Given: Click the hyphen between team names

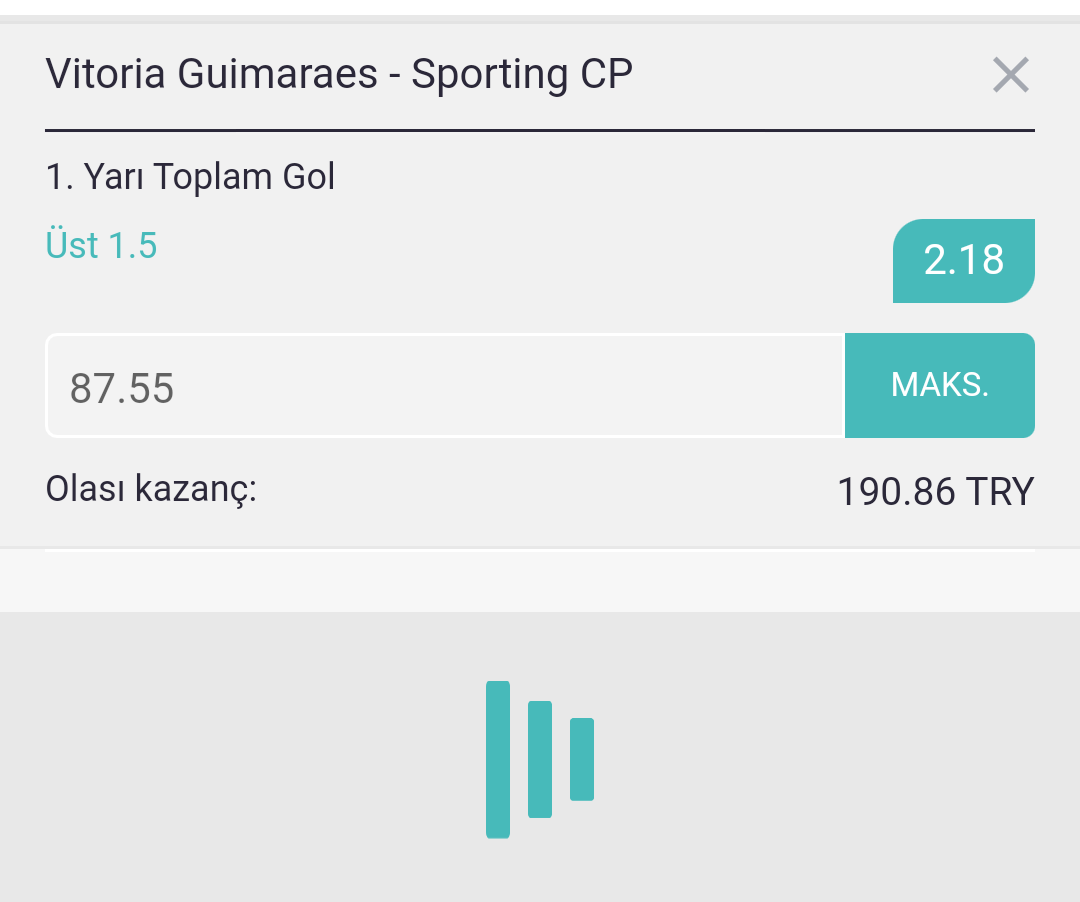Looking at the screenshot, I should (x=395, y=76).
